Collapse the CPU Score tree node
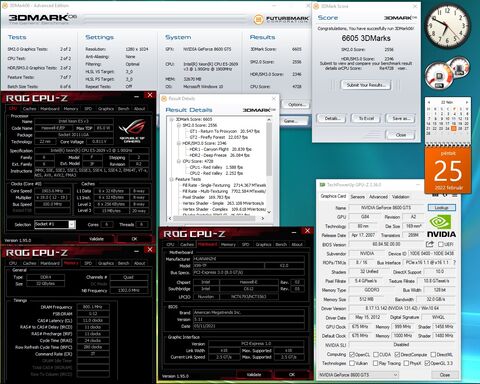The height and width of the screenshot is (384, 480). click(x=179, y=161)
